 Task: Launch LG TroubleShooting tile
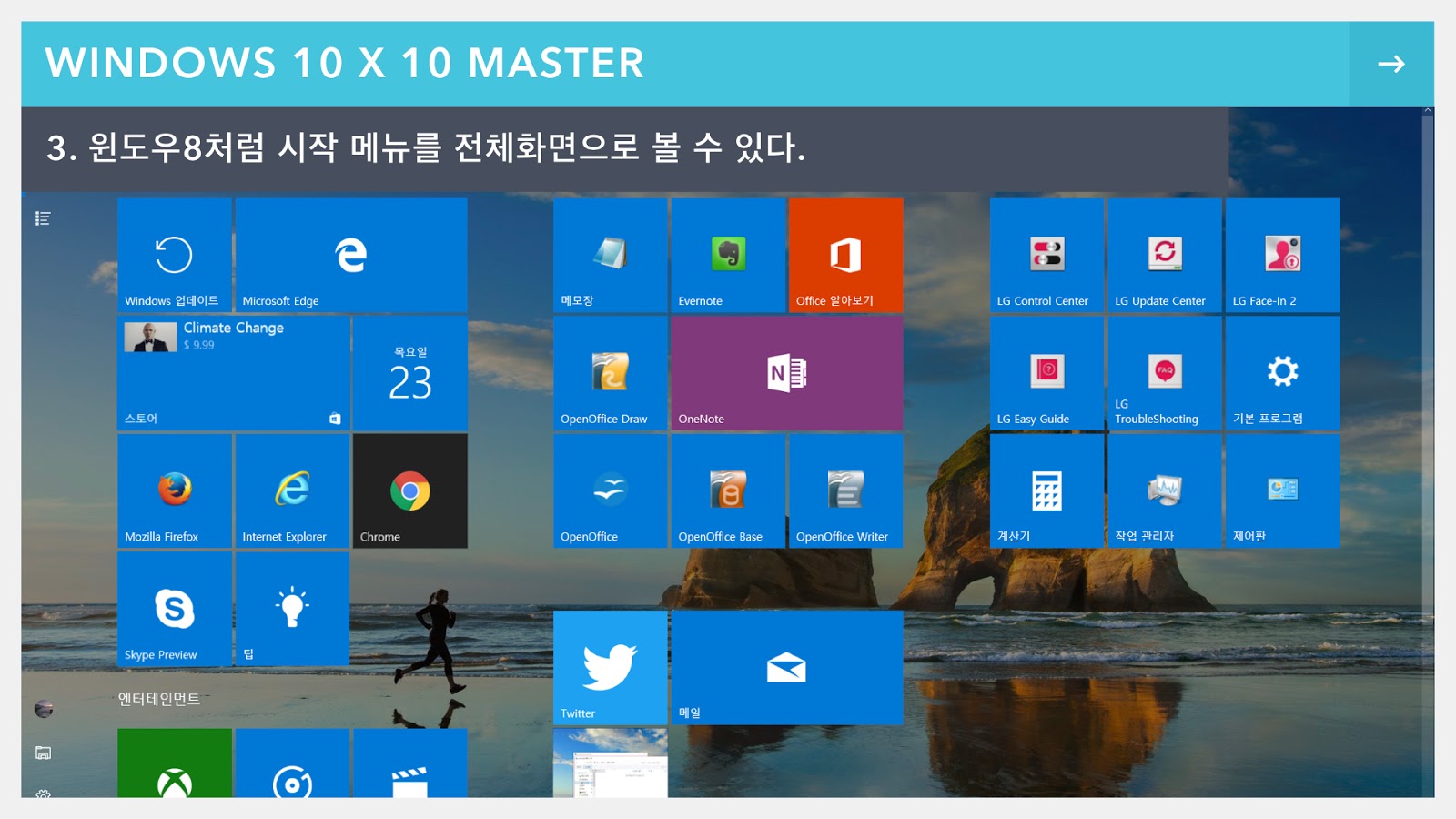pos(1165,373)
